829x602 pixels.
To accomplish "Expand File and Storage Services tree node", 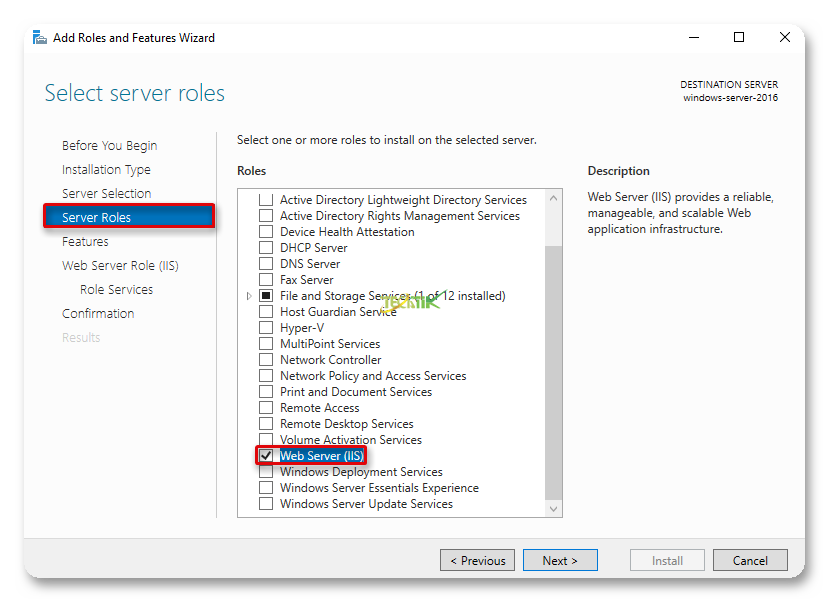I will pos(249,296).
